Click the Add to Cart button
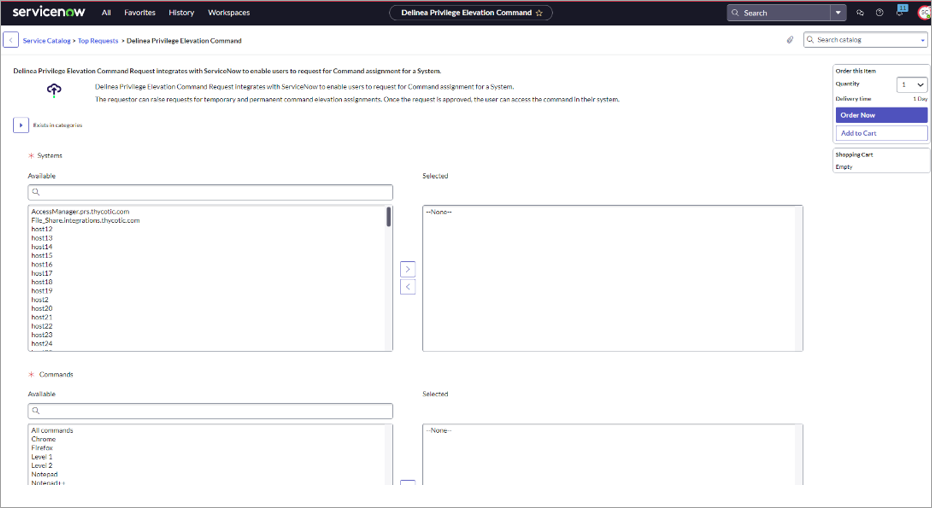Screen dimensions: 932x508 click(x=881, y=133)
